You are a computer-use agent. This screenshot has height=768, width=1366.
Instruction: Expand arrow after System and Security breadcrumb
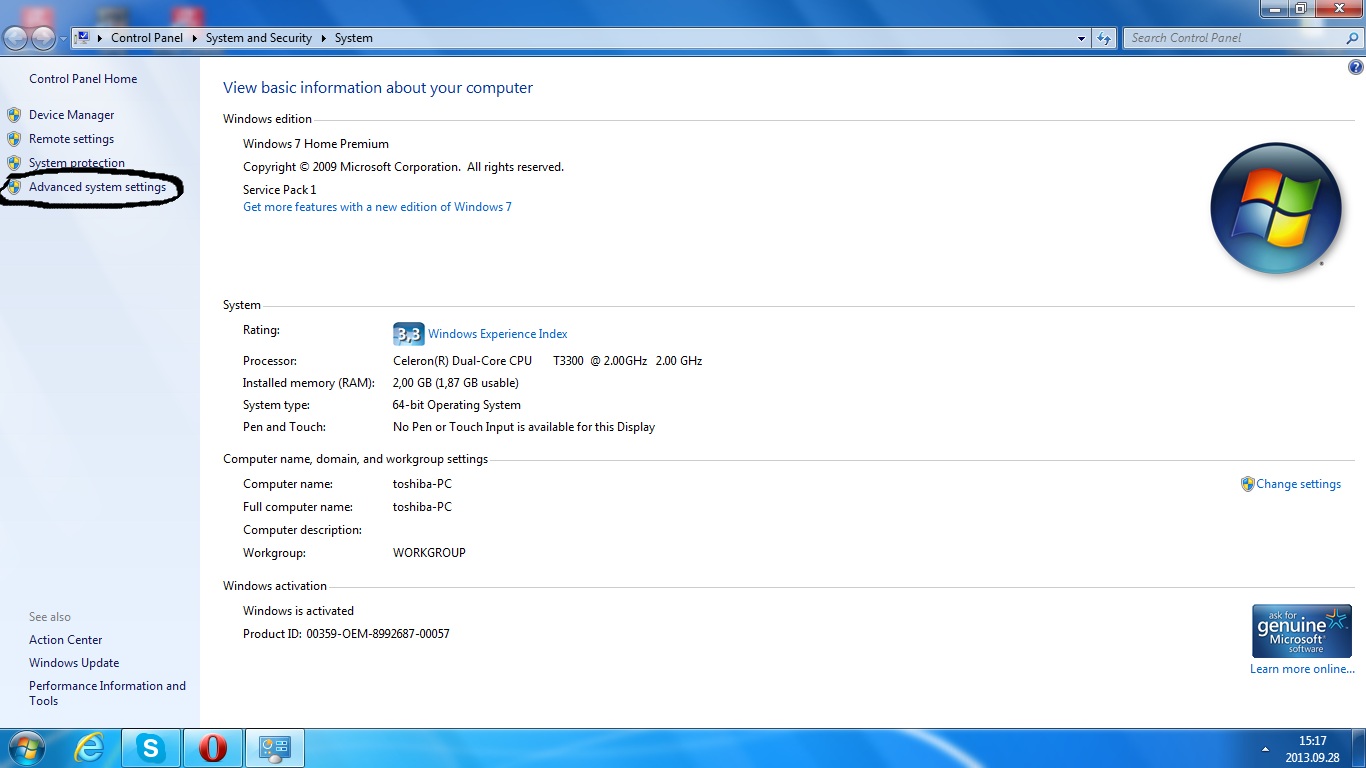pos(323,38)
